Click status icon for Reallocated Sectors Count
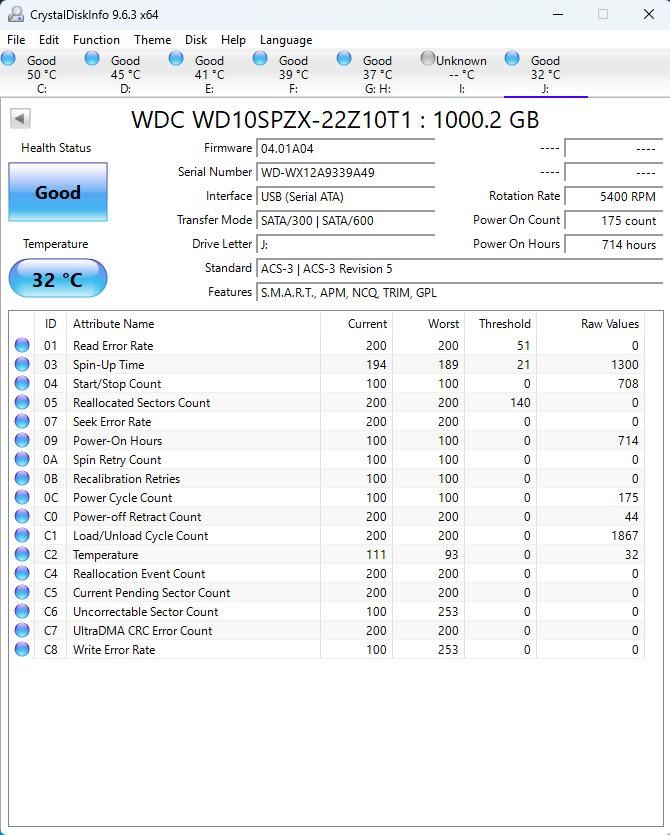The image size is (670, 835). pyautogui.click(x=22, y=402)
